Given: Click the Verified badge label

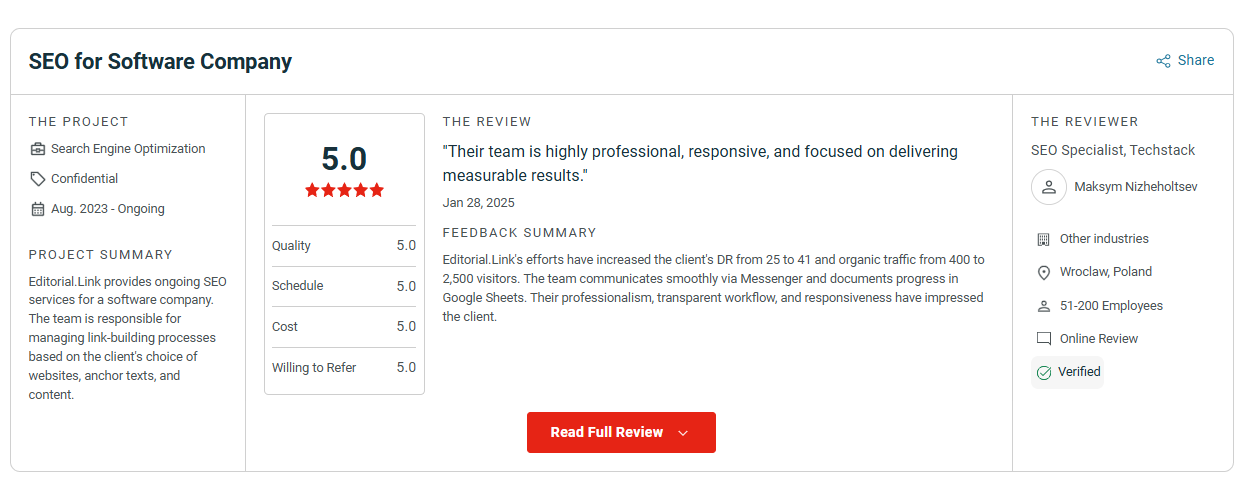Looking at the screenshot, I should [x=1079, y=372].
